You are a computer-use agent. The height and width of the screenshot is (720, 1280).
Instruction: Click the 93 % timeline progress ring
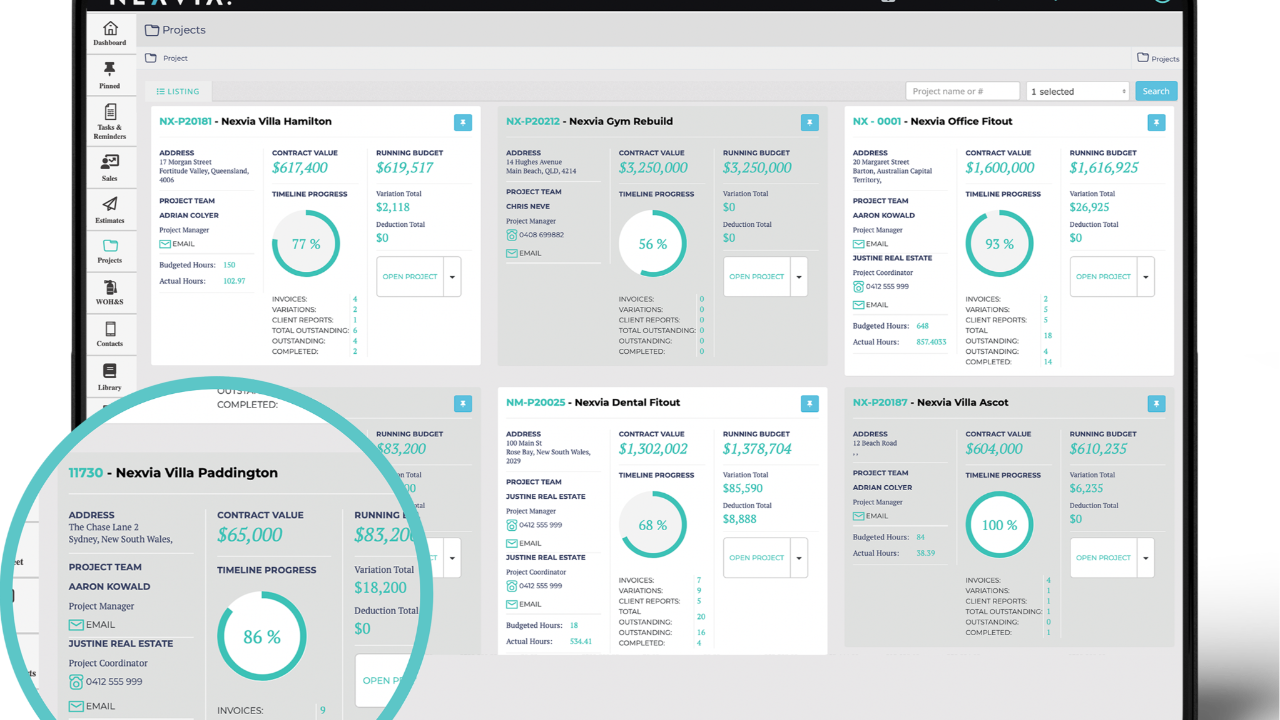[1000, 243]
